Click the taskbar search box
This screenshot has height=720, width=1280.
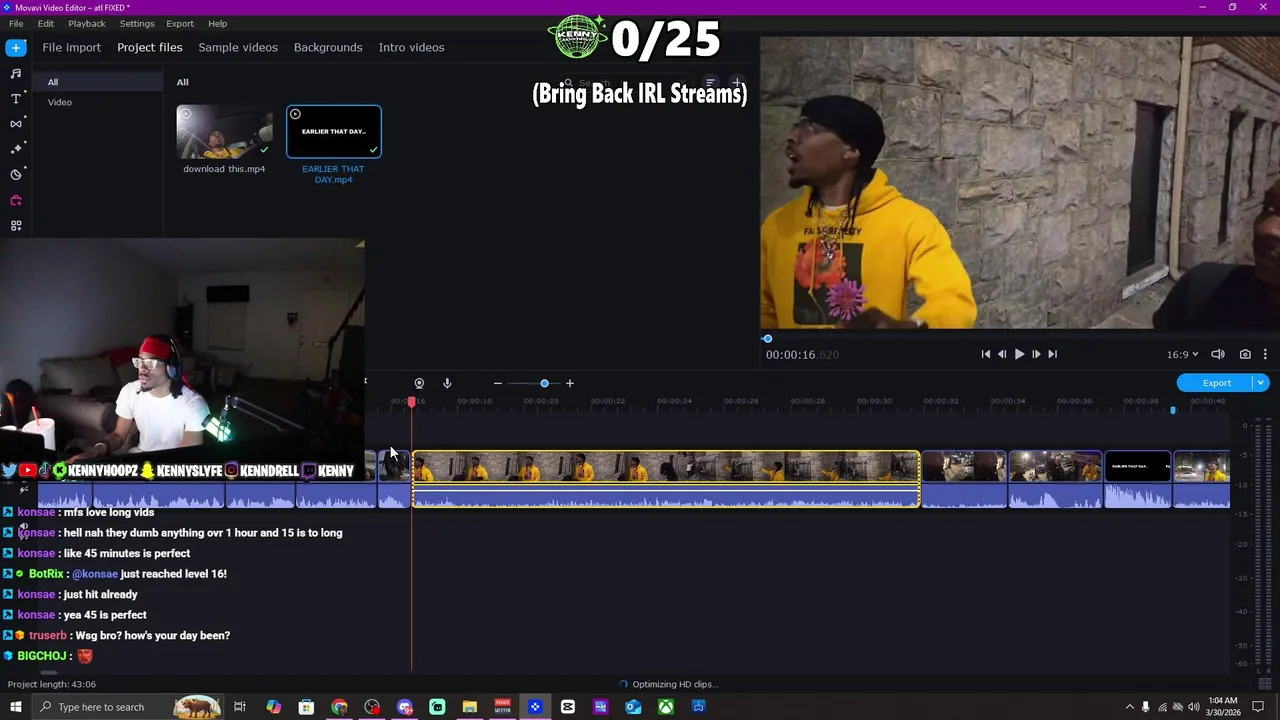pyautogui.click(x=126, y=707)
